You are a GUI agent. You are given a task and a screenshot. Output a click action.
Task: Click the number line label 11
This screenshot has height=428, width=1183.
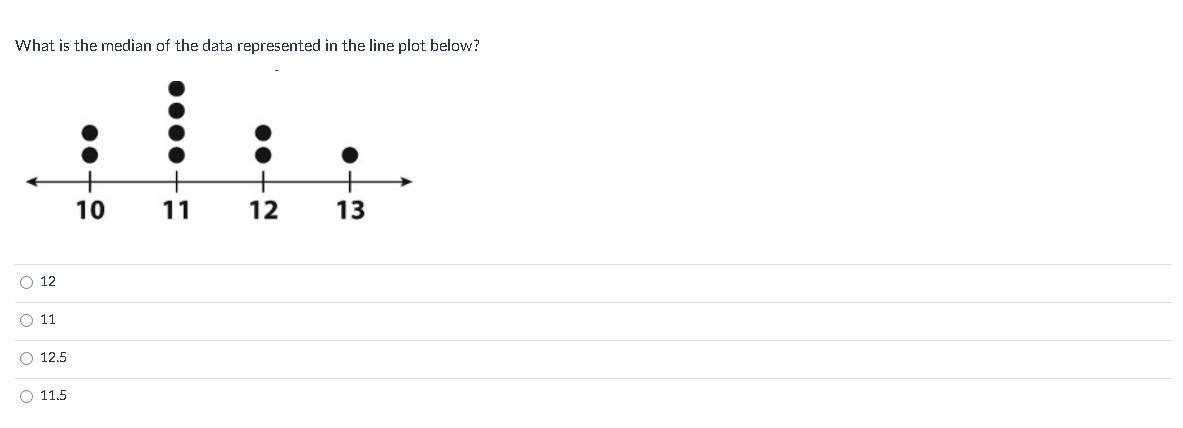[x=176, y=210]
